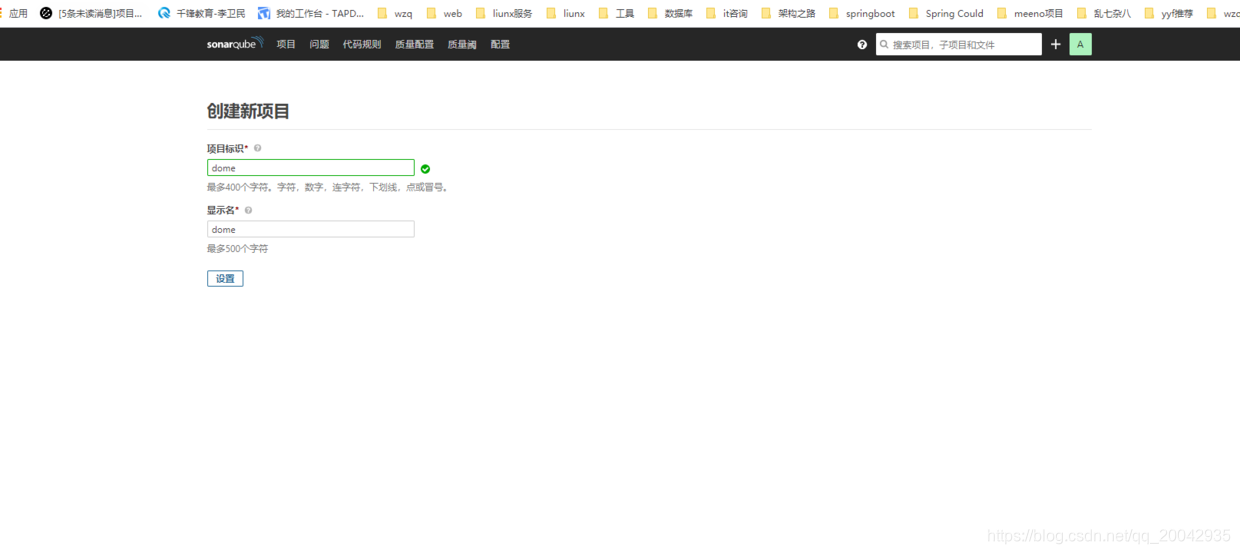1240x554 pixels.
Task: Click the plus create icon in navbar
Action: point(1055,44)
